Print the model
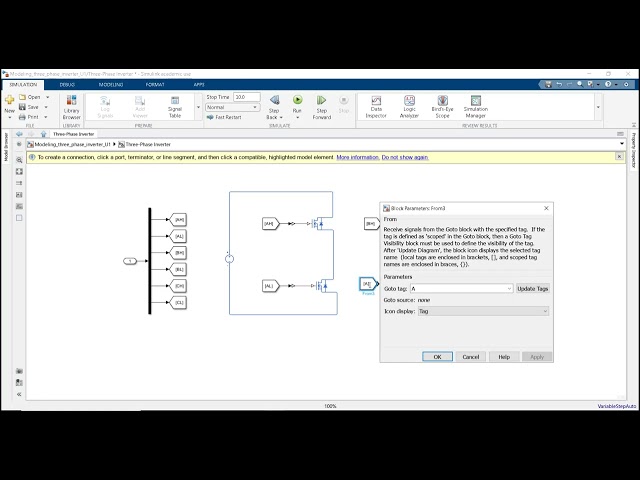This screenshot has height=480, width=640. 29,117
